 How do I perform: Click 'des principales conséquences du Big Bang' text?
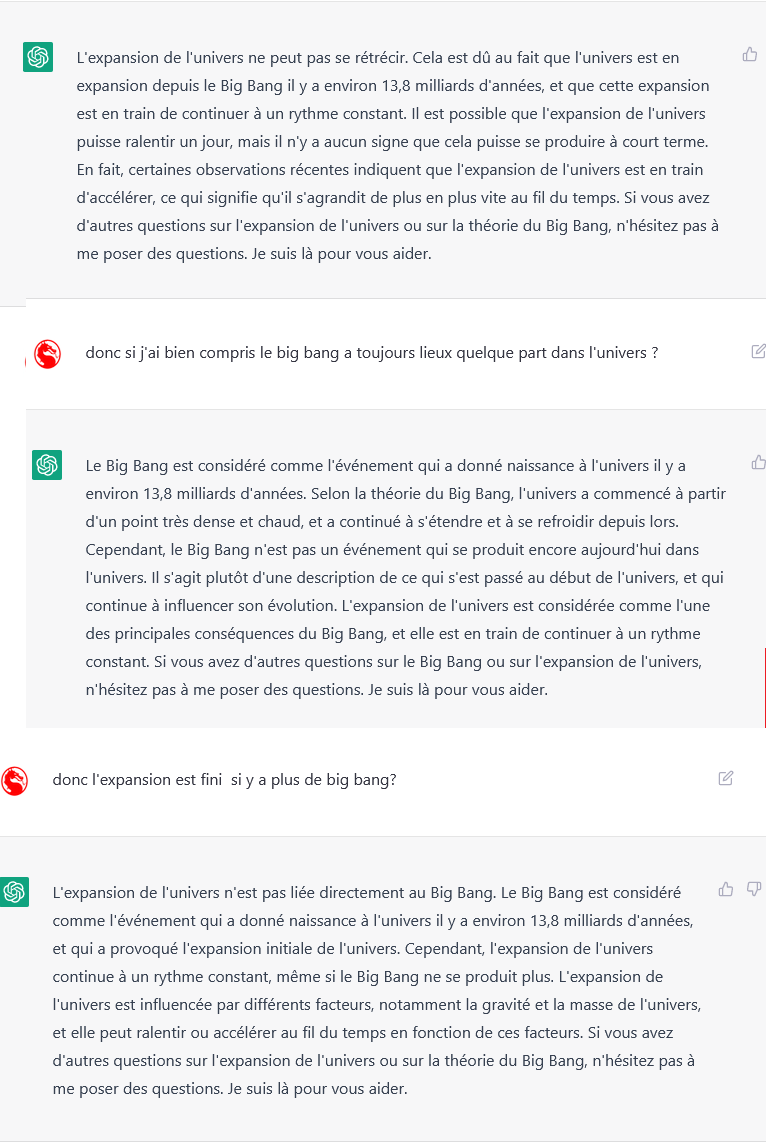pos(393,634)
